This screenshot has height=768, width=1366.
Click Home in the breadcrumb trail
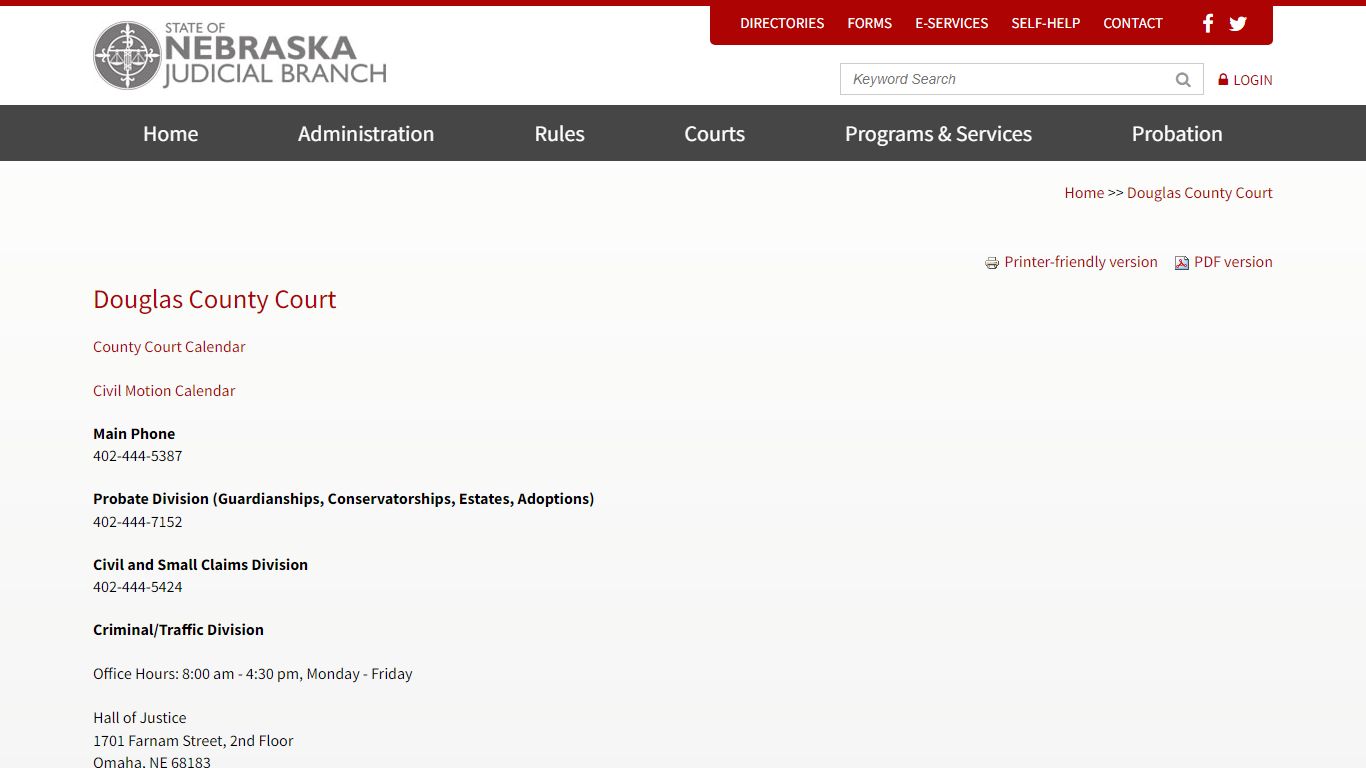[x=1084, y=192]
